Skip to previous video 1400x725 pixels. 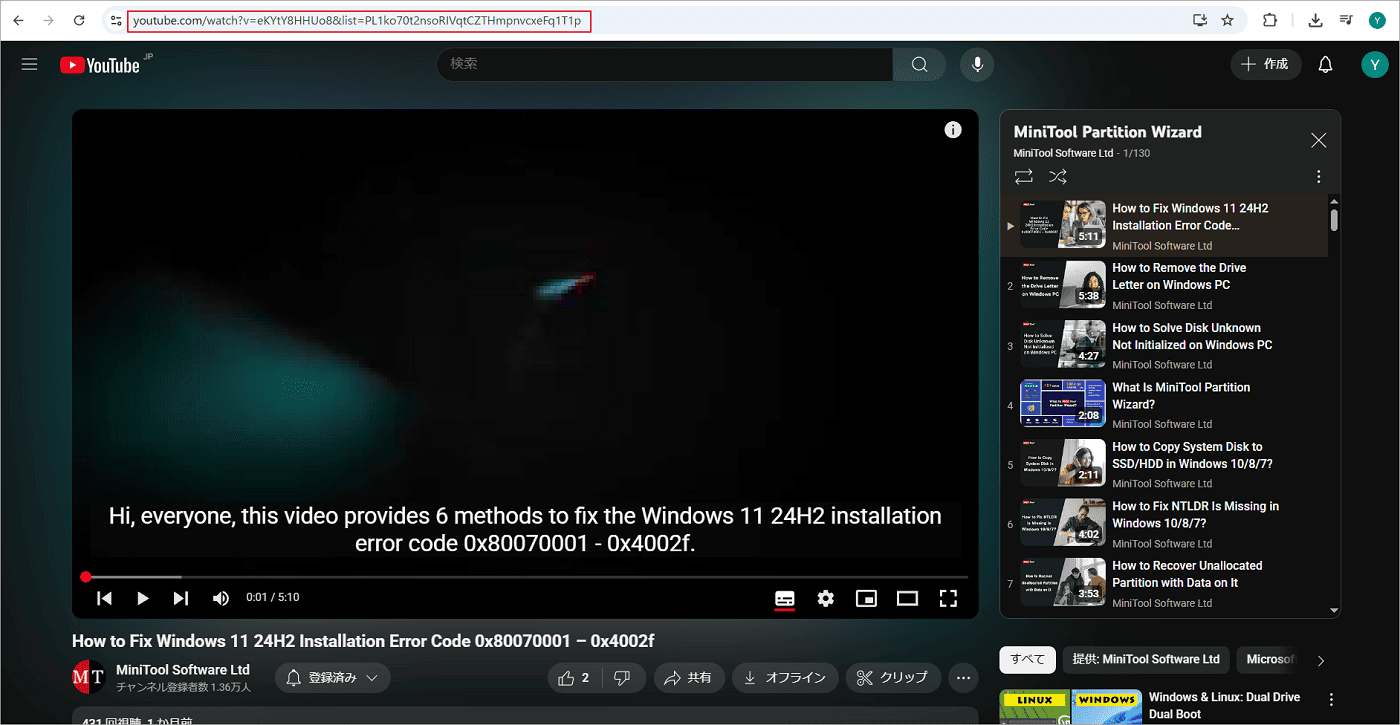pos(104,598)
